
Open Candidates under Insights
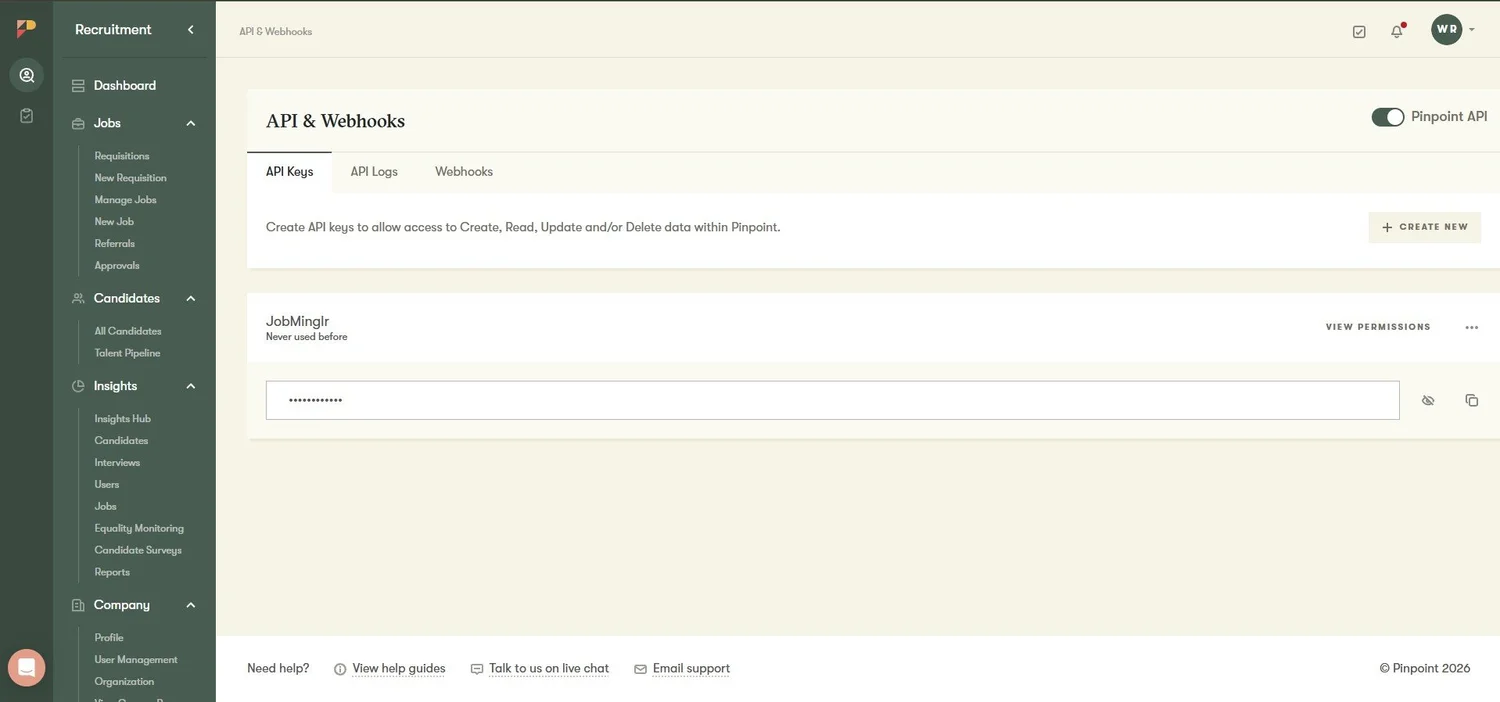tap(121, 441)
